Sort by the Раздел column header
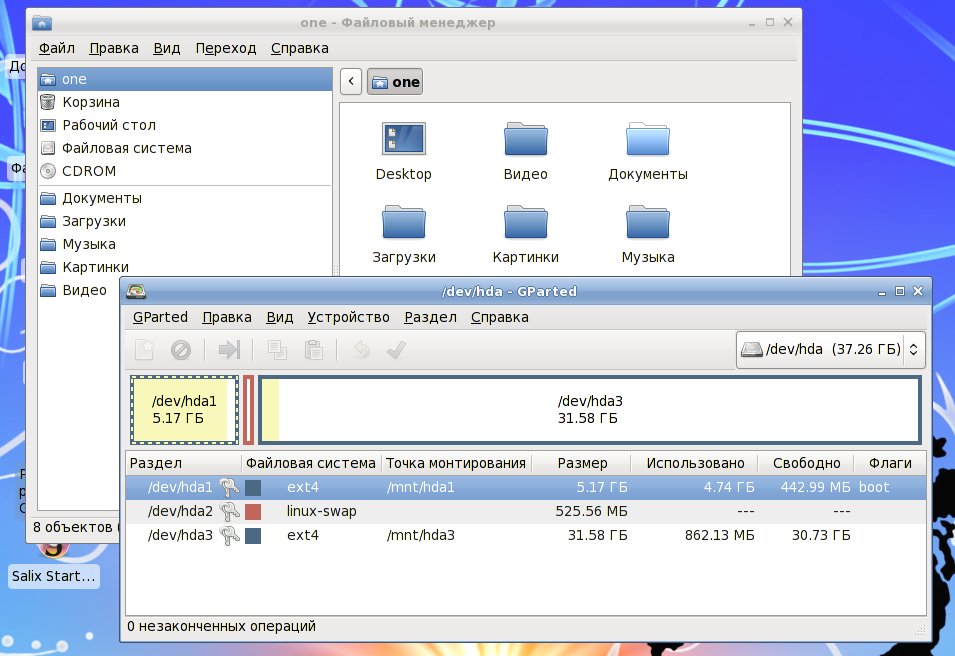The height and width of the screenshot is (656, 955). 184,464
